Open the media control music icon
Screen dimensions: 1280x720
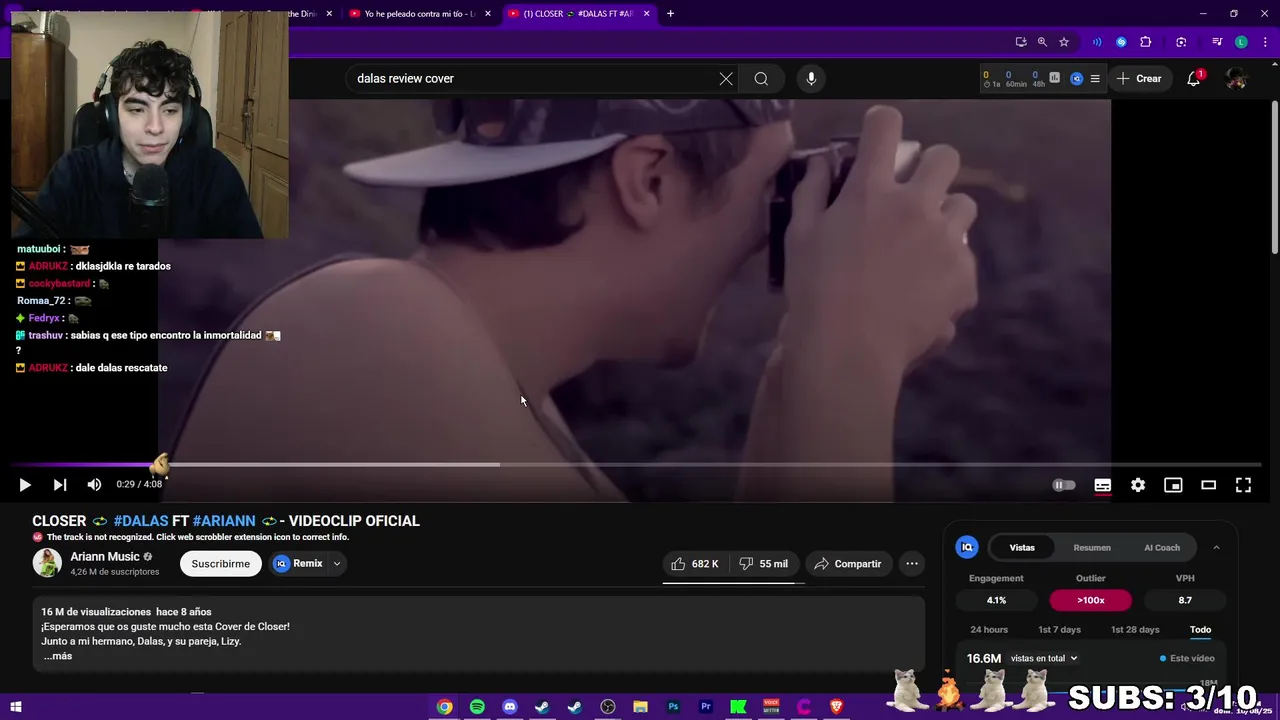coord(1217,42)
